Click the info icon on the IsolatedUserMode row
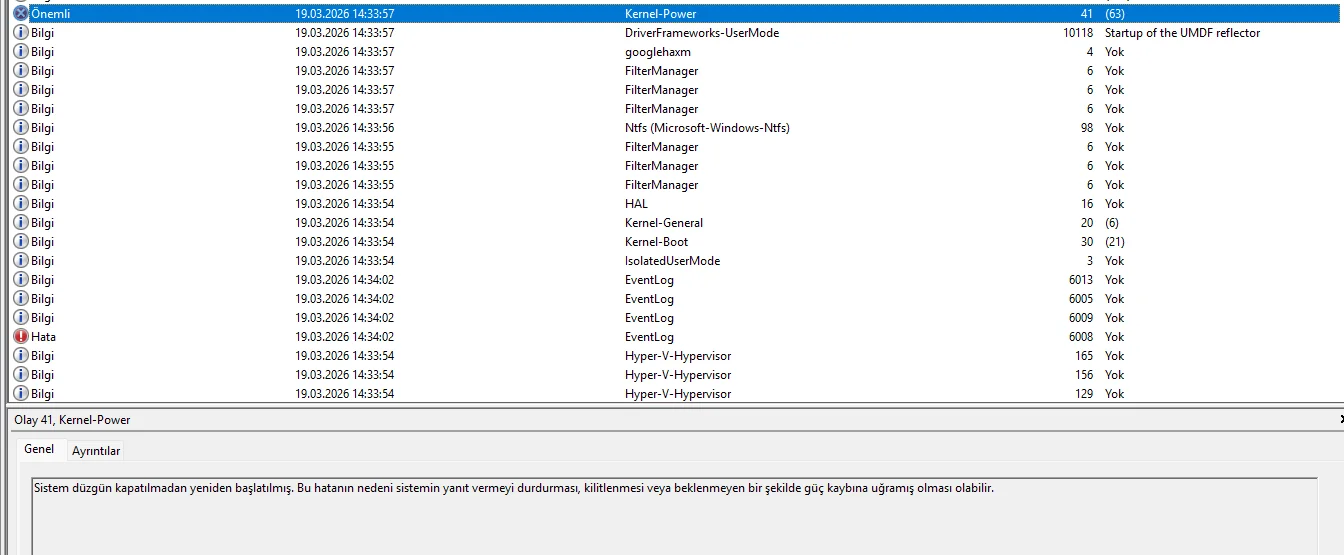Viewport: 1344px width, 555px height. pos(21,261)
